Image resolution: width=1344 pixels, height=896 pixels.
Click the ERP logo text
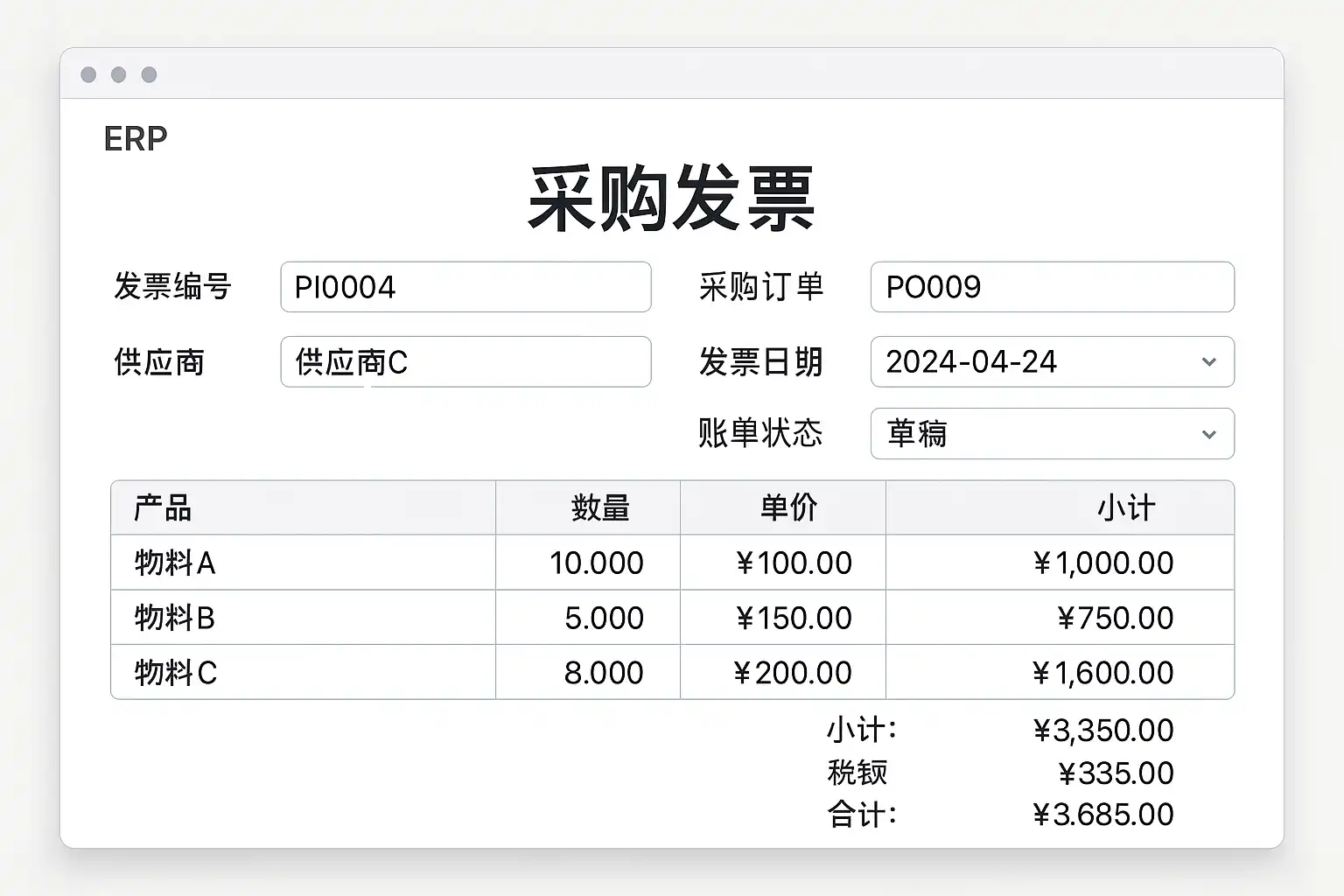(136, 138)
